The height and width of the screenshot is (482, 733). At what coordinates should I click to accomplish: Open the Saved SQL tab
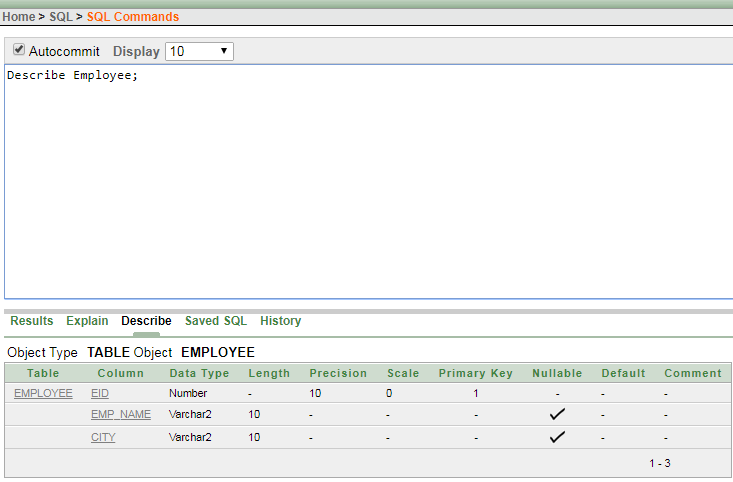coord(216,321)
